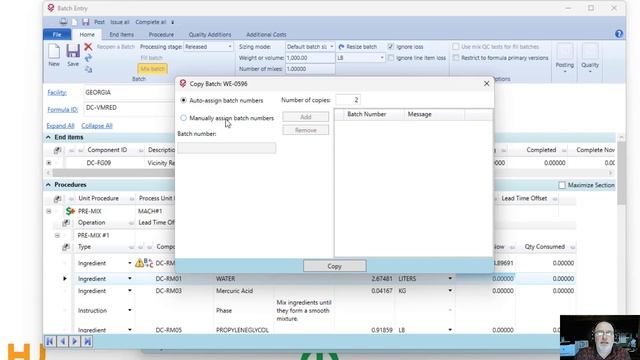
Task: Open Type dropdown for DC-RM03 ingredient
Action: point(130,291)
